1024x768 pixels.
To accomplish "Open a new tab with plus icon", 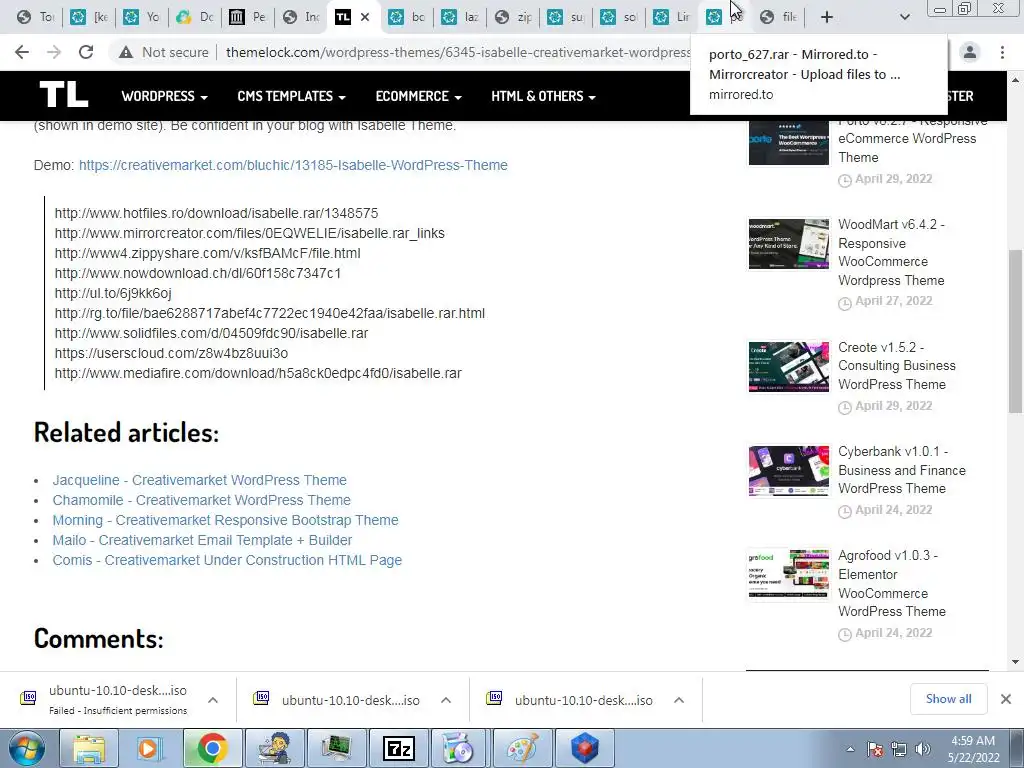I will pyautogui.click(x=827, y=17).
